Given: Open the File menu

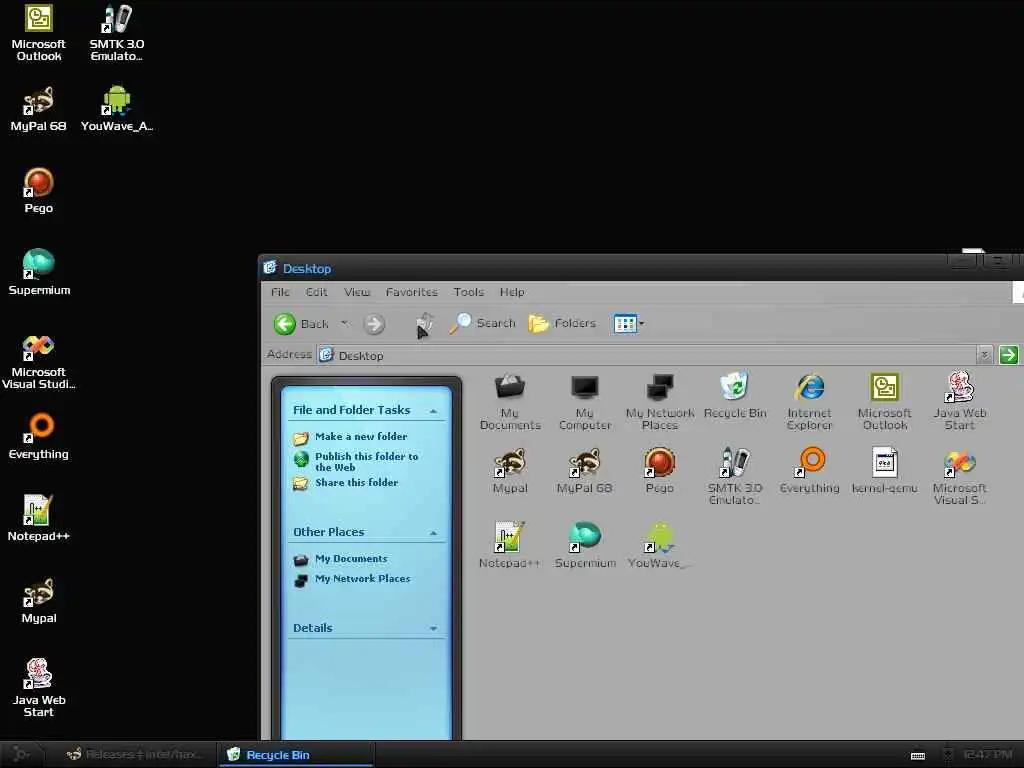Looking at the screenshot, I should [280, 292].
